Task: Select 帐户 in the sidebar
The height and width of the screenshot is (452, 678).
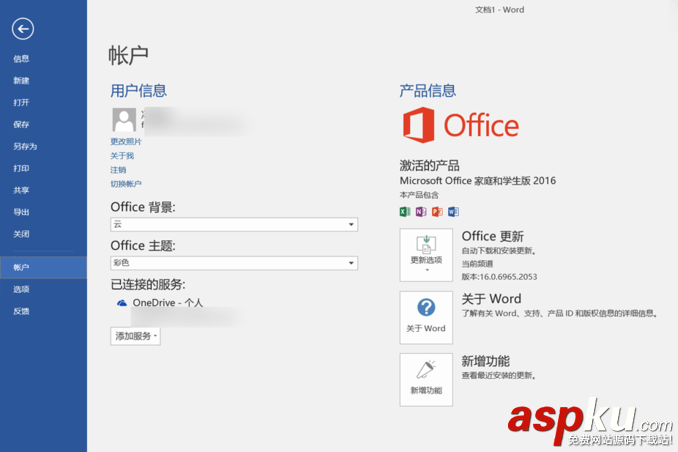Action: [43, 267]
